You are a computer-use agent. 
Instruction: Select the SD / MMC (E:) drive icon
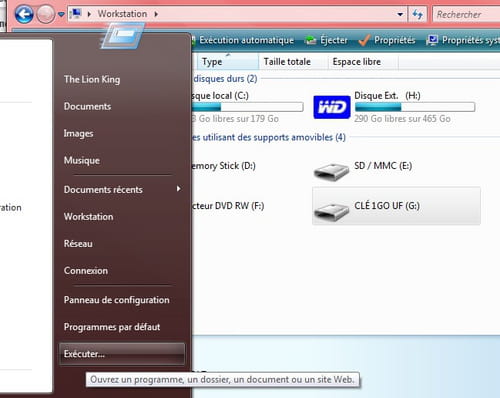(x=332, y=171)
